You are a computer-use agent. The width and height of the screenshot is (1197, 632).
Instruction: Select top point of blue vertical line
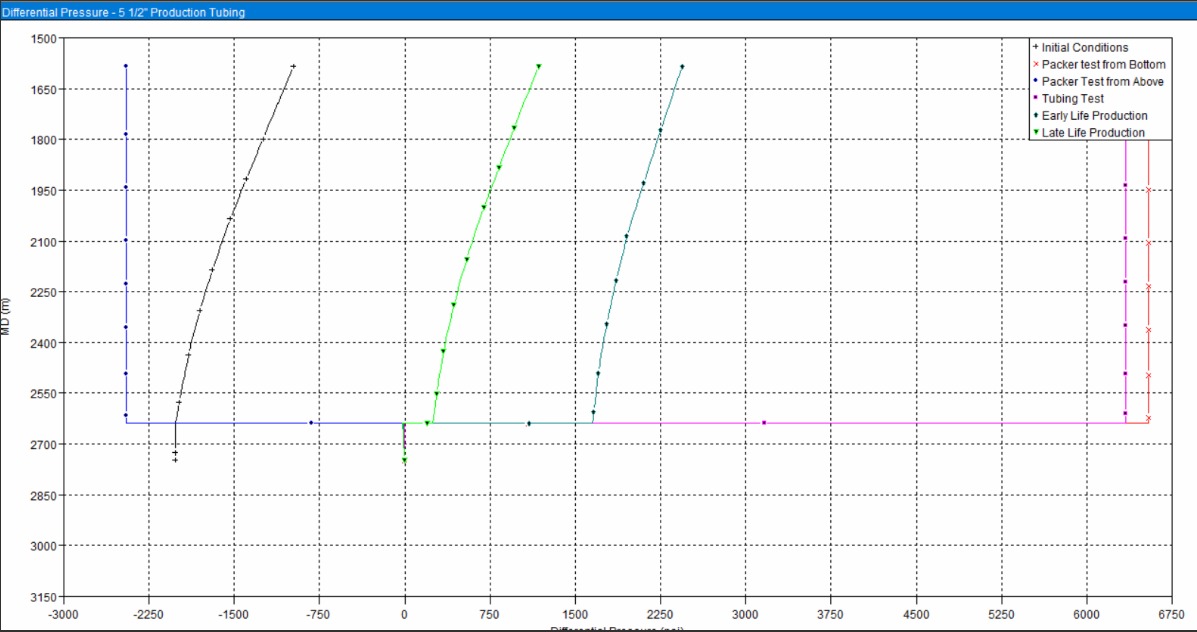pos(126,66)
